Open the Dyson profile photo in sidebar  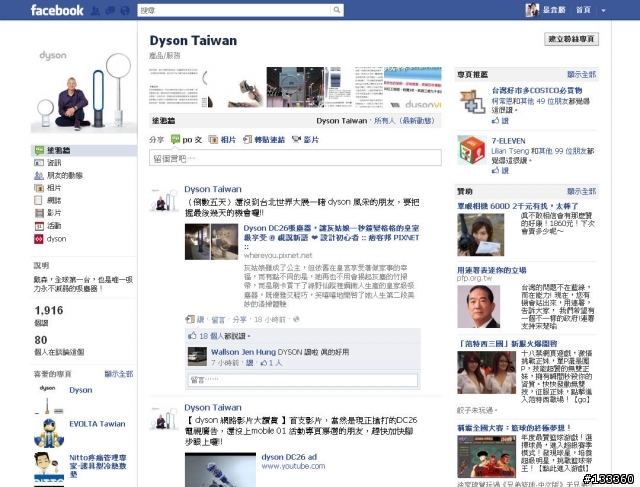pos(84,91)
